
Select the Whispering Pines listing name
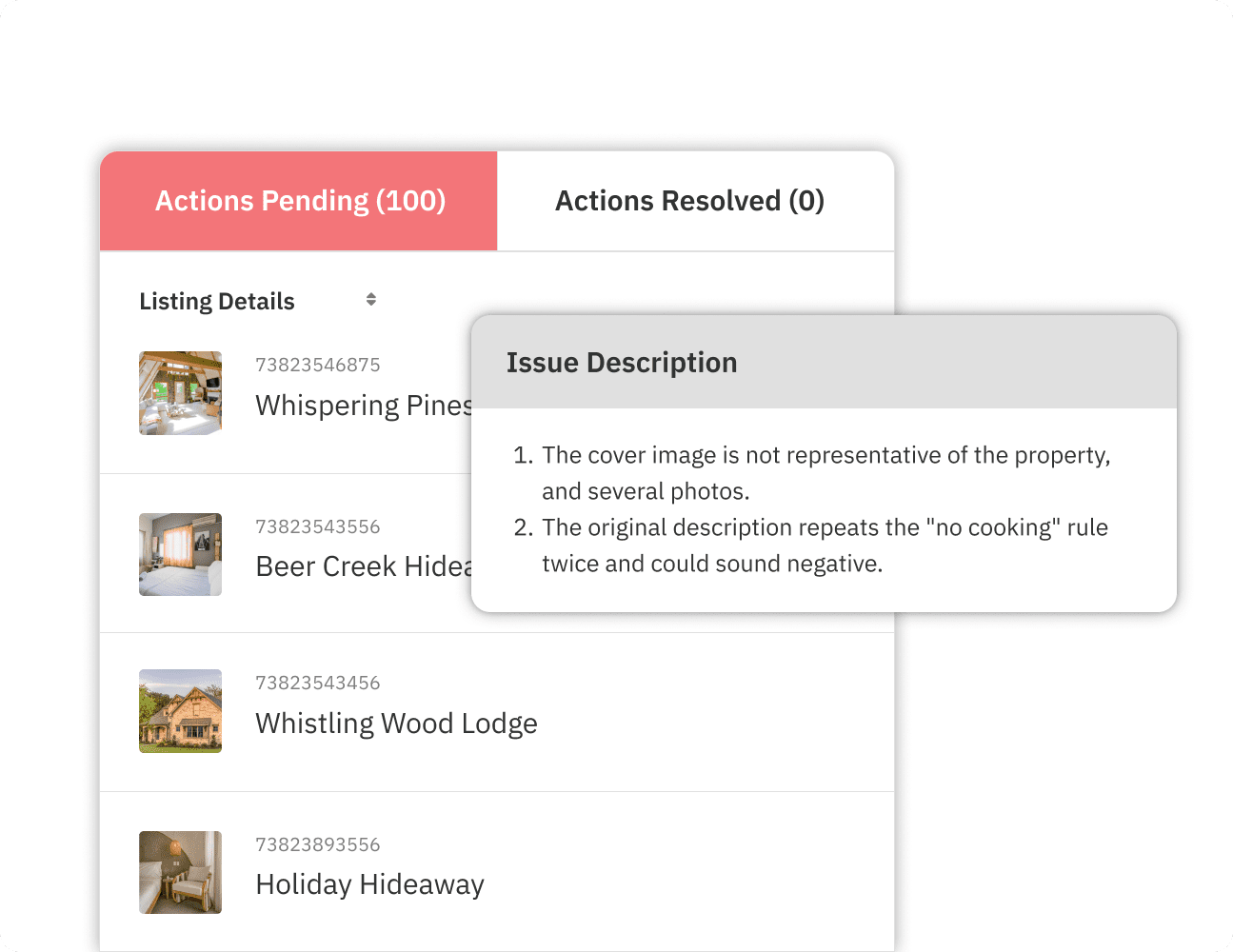[364, 406]
